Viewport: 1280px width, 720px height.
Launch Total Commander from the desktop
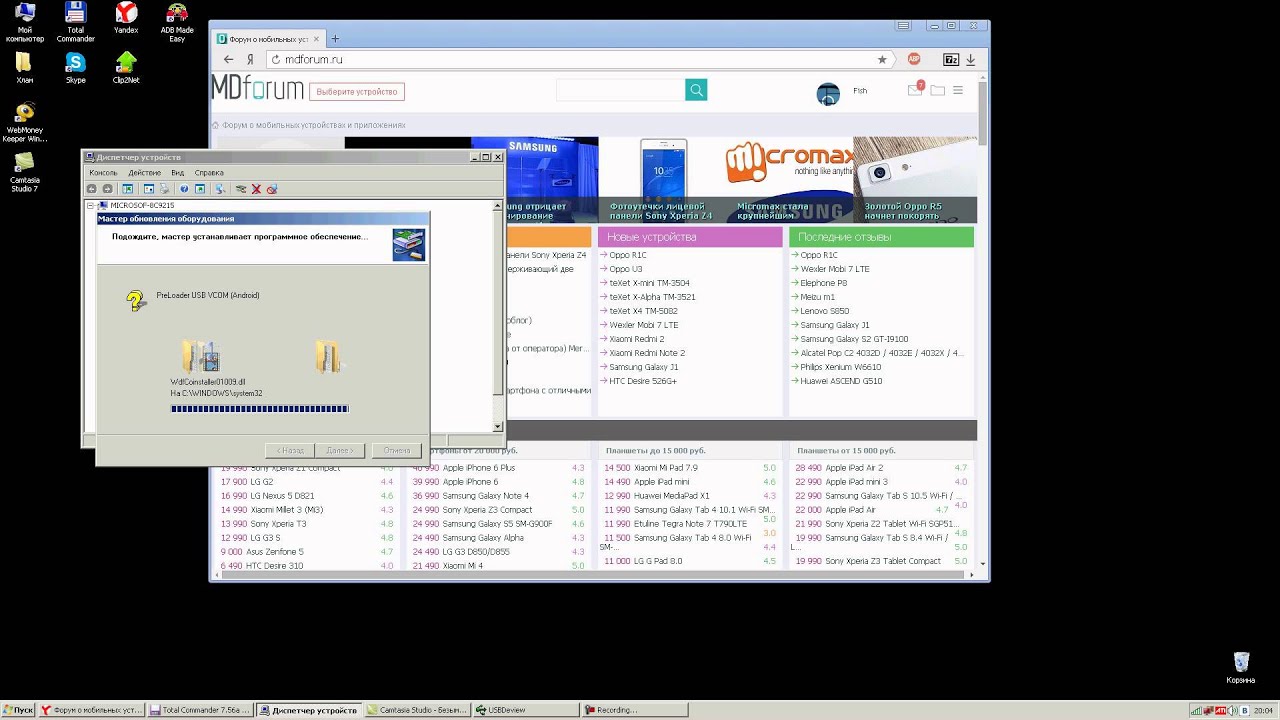tap(75, 22)
